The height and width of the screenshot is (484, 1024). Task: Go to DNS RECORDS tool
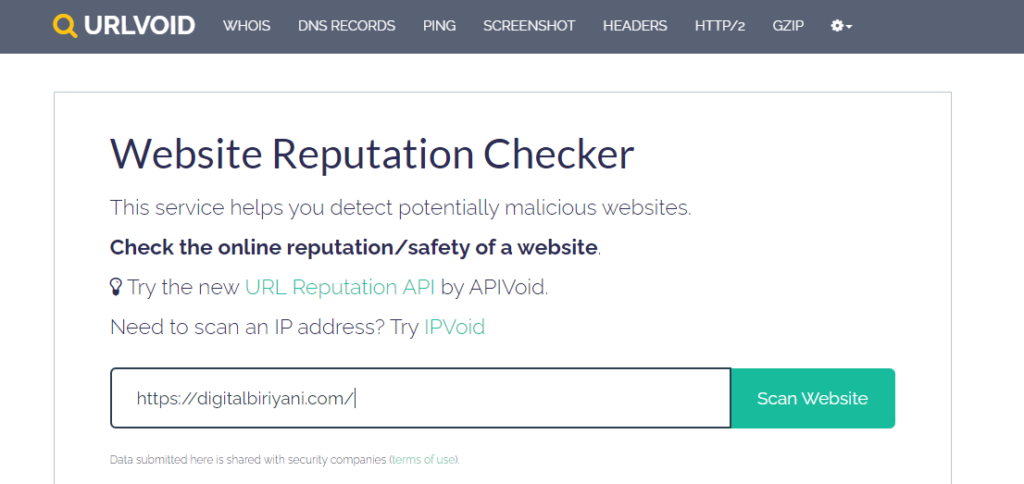coord(347,26)
